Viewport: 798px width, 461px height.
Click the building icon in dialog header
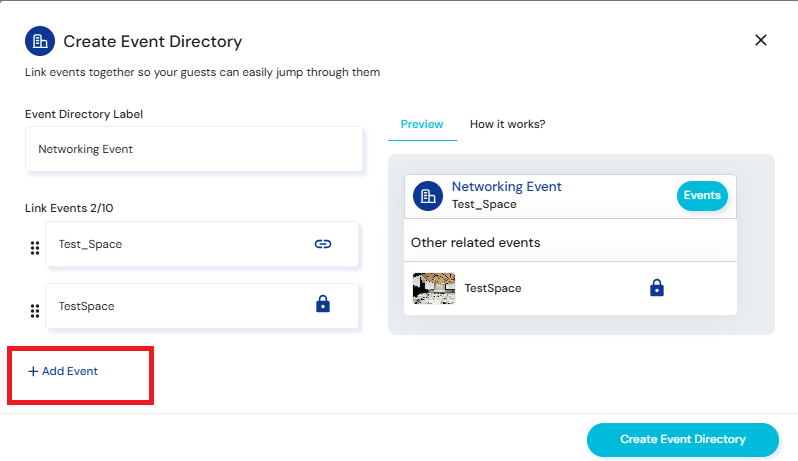click(x=40, y=41)
